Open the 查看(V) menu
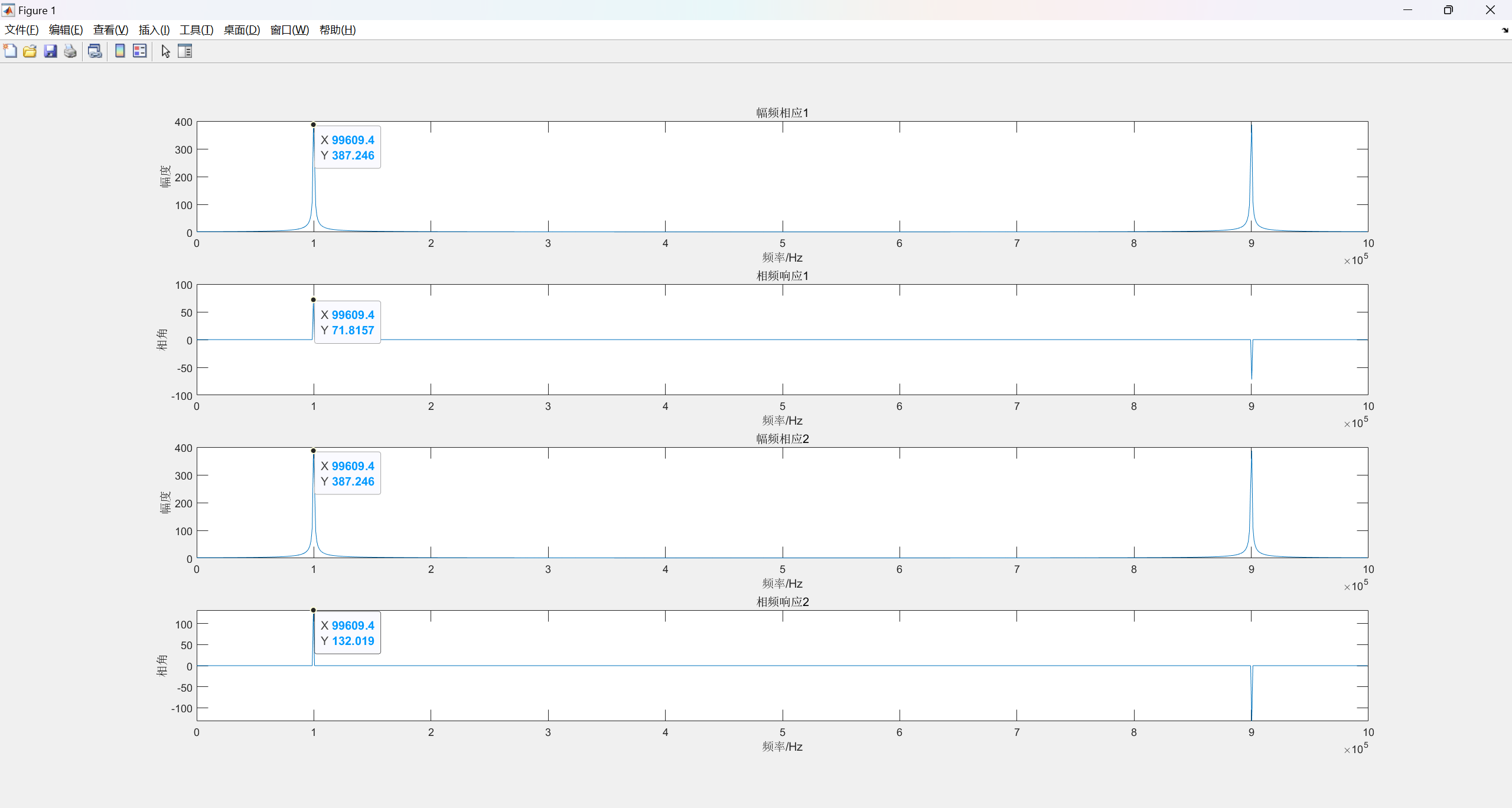 [x=110, y=30]
